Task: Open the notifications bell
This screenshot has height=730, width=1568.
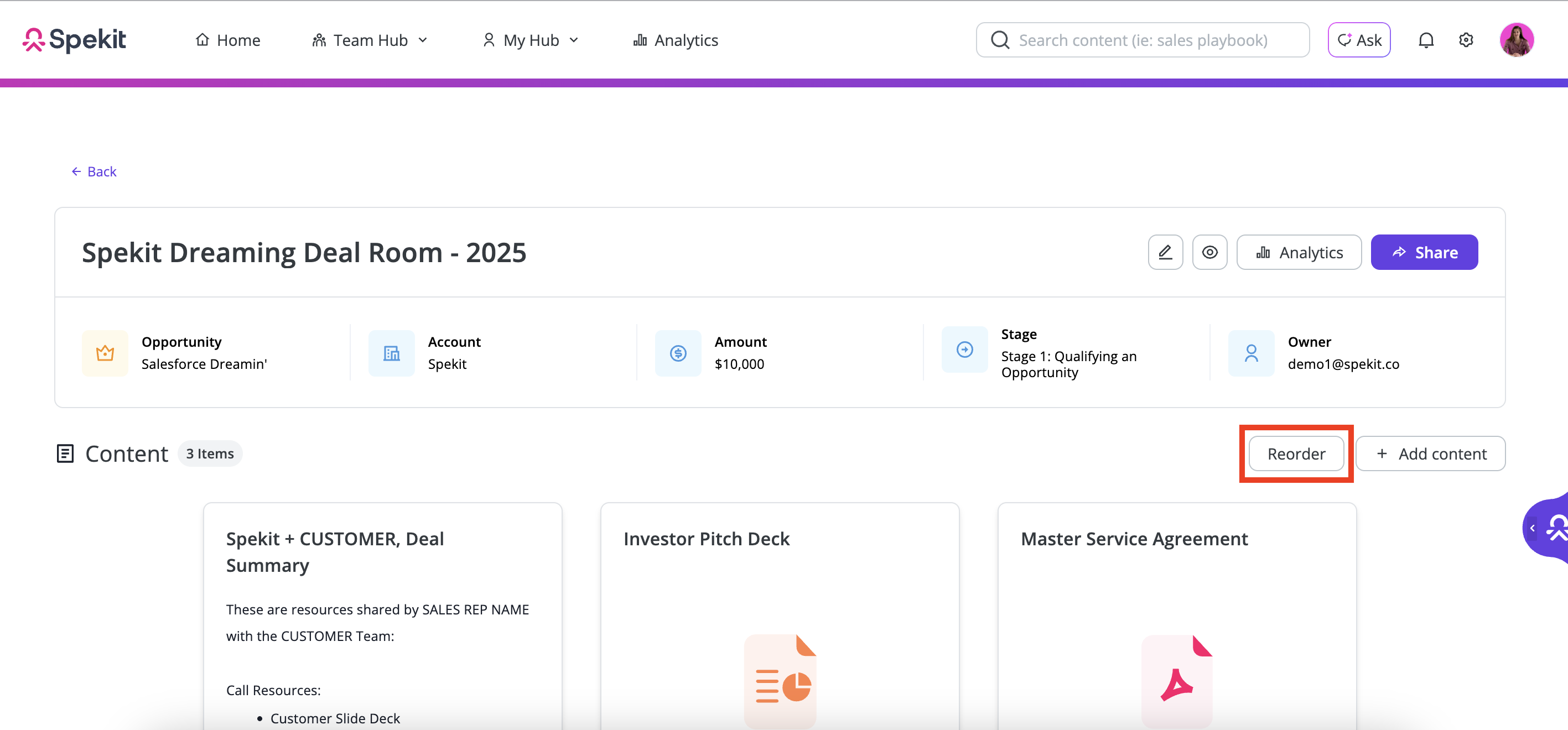Action: tap(1426, 40)
